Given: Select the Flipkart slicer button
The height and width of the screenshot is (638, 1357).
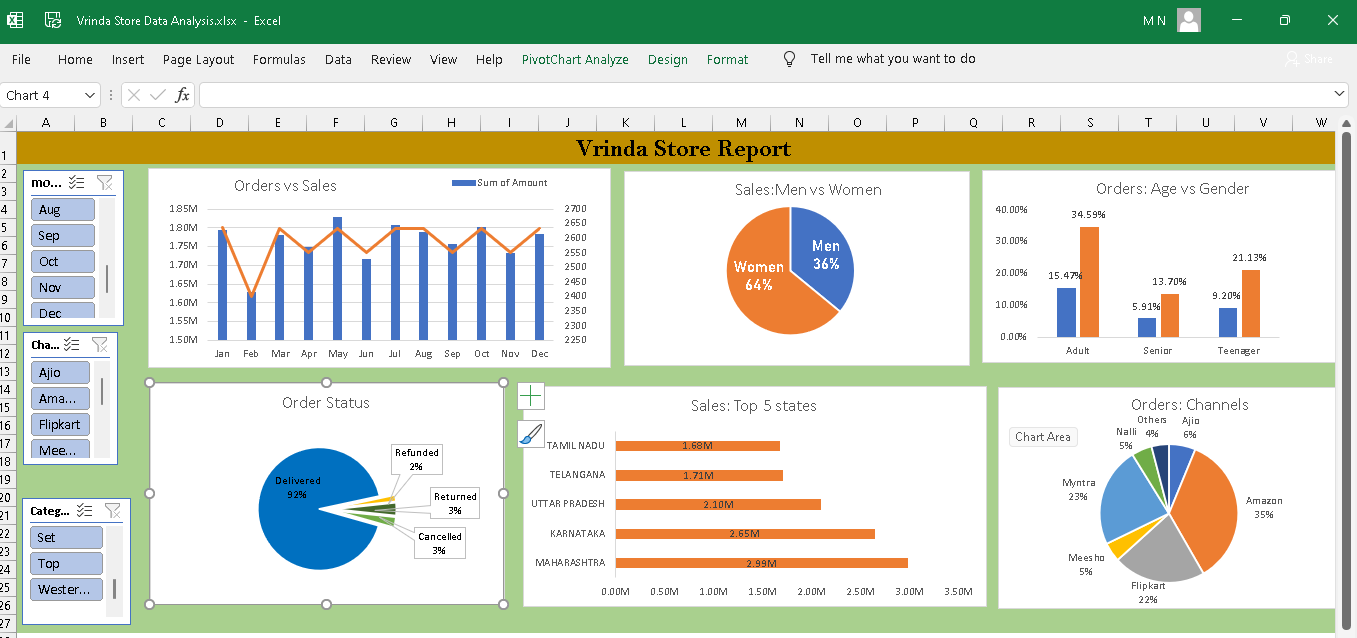Looking at the screenshot, I should [60, 424].
